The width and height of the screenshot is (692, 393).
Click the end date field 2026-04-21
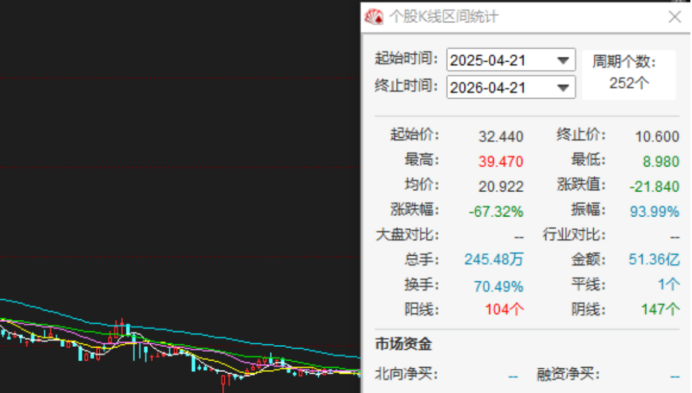tap(511, 87)
